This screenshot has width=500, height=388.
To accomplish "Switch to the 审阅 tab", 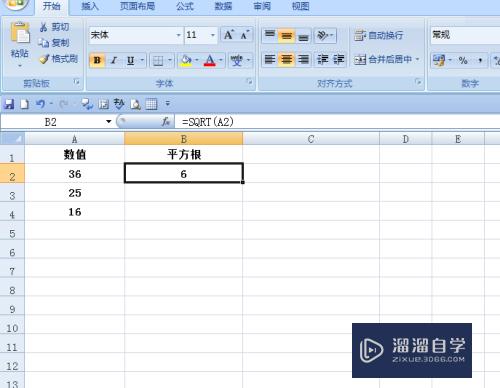I will (262, 6).
